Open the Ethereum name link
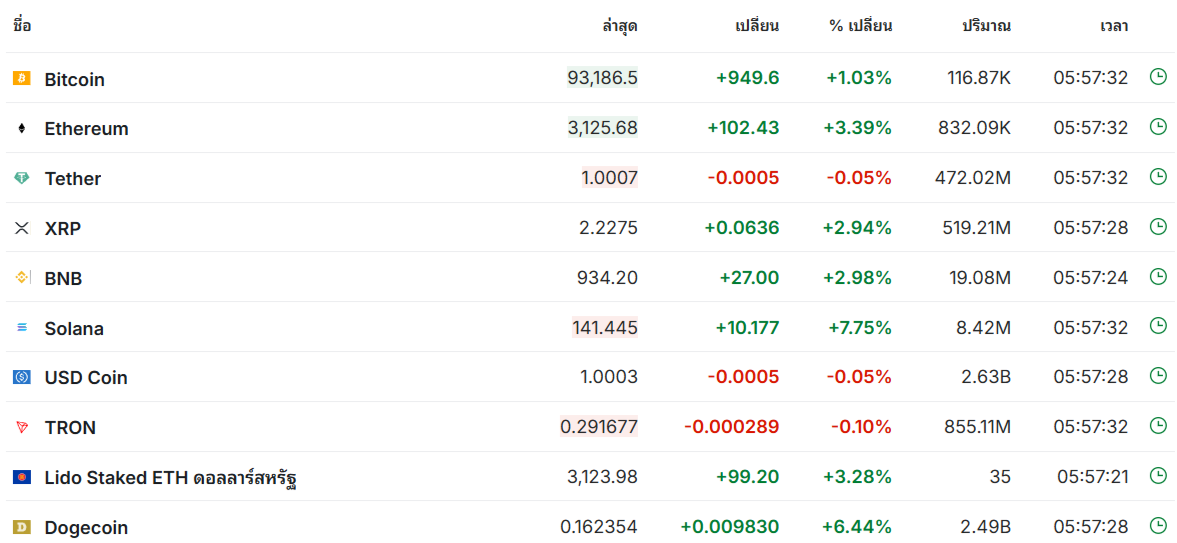Viewport: 1177px width, 543px height. coord(86,128)
